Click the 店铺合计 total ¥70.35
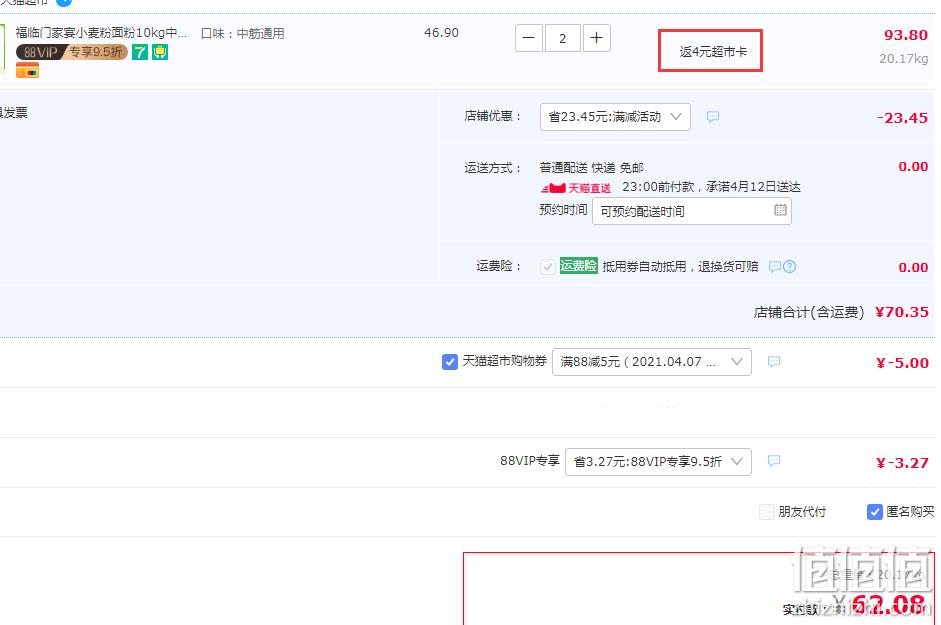The width and height of the screenshot is (941, 625). [901, 312]
